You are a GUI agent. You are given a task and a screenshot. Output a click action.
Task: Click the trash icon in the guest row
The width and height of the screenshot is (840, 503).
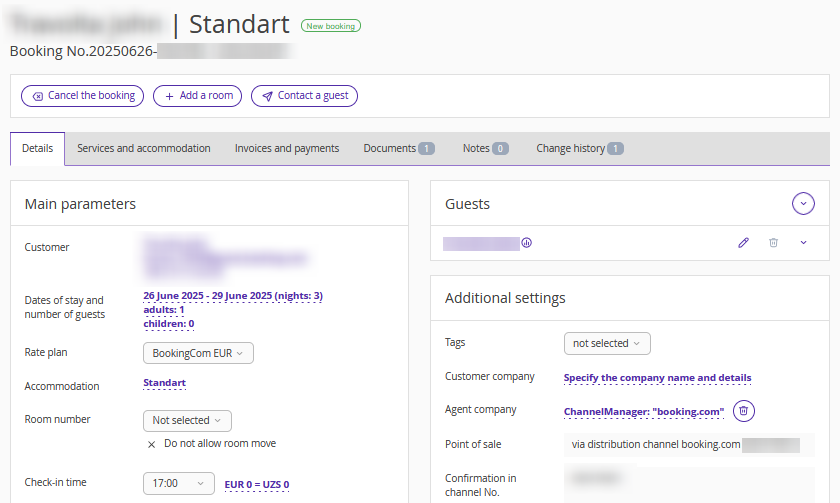click(773, 243)
